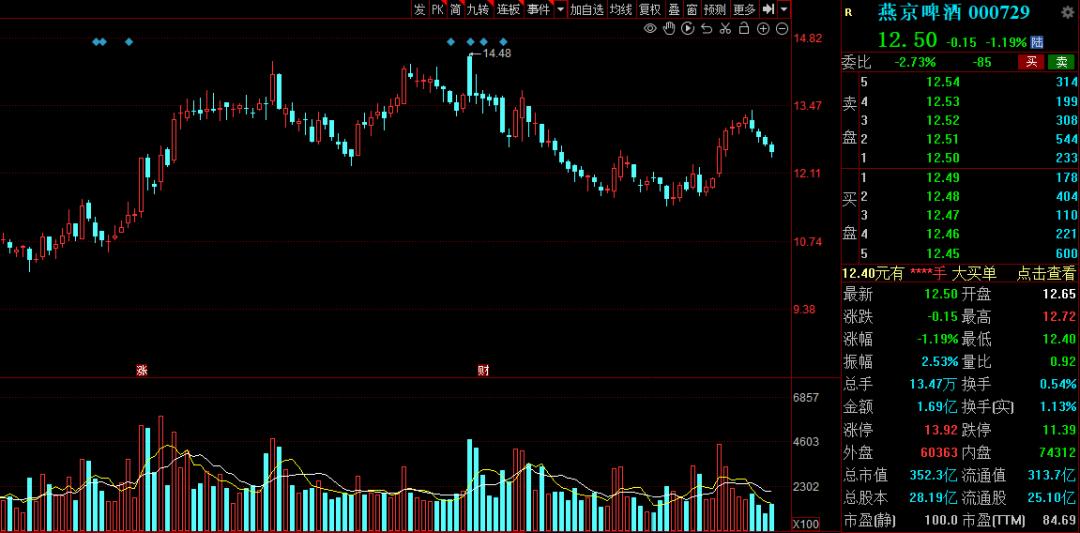
Task: Open the PK comparison button
Action: 438,9
